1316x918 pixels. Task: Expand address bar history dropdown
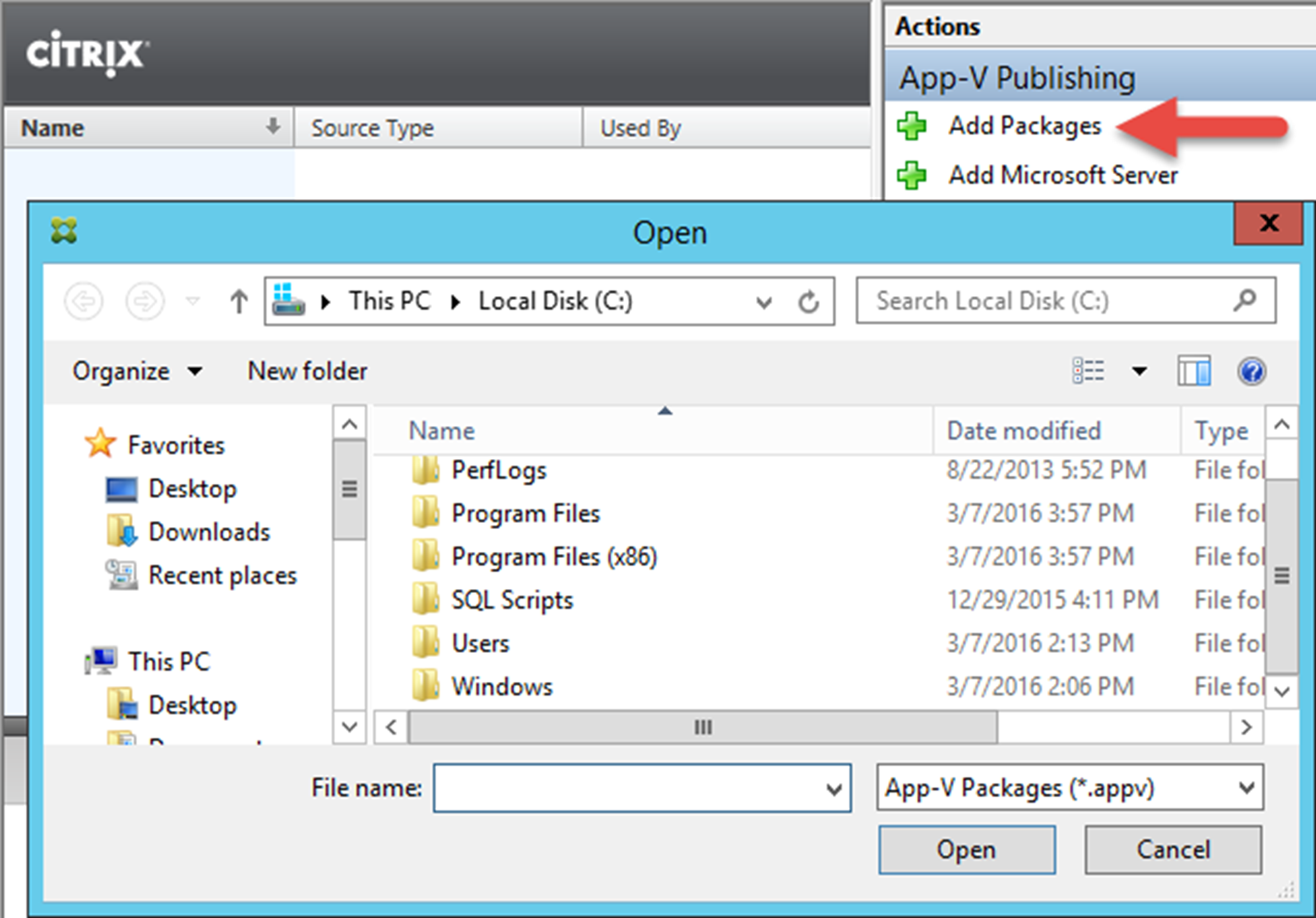tap(764, 303)
